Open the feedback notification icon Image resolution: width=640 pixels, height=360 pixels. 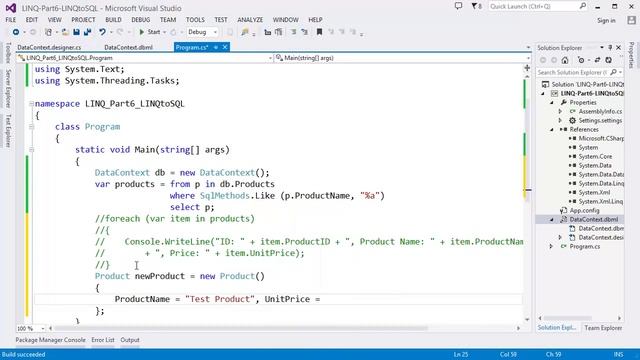point(459,6)
